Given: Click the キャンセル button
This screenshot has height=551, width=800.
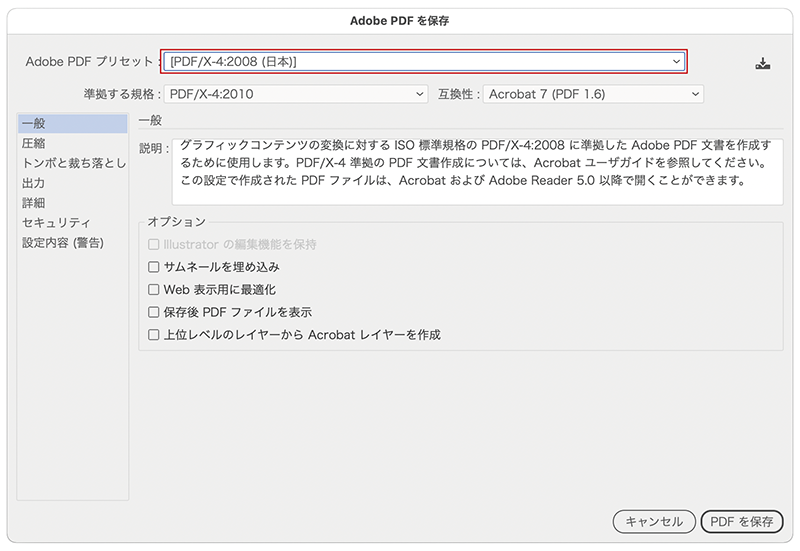Looking at the screenshot, I should pos(654,521).
